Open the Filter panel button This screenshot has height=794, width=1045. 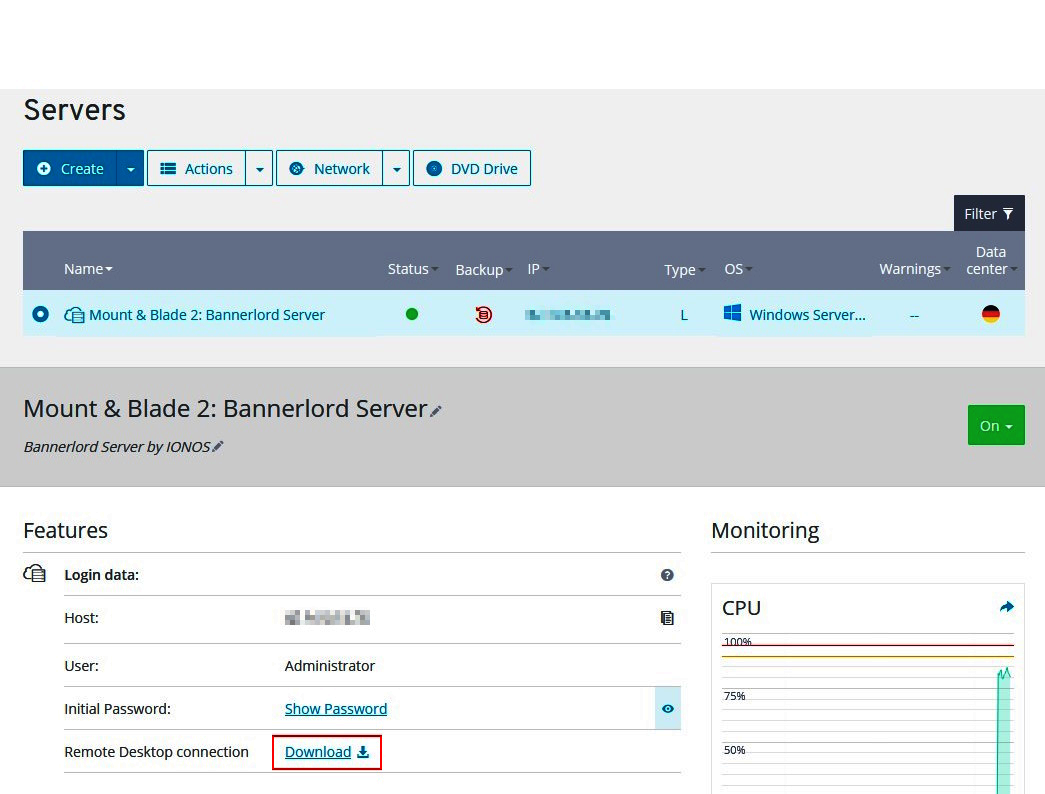pos(988,214)
